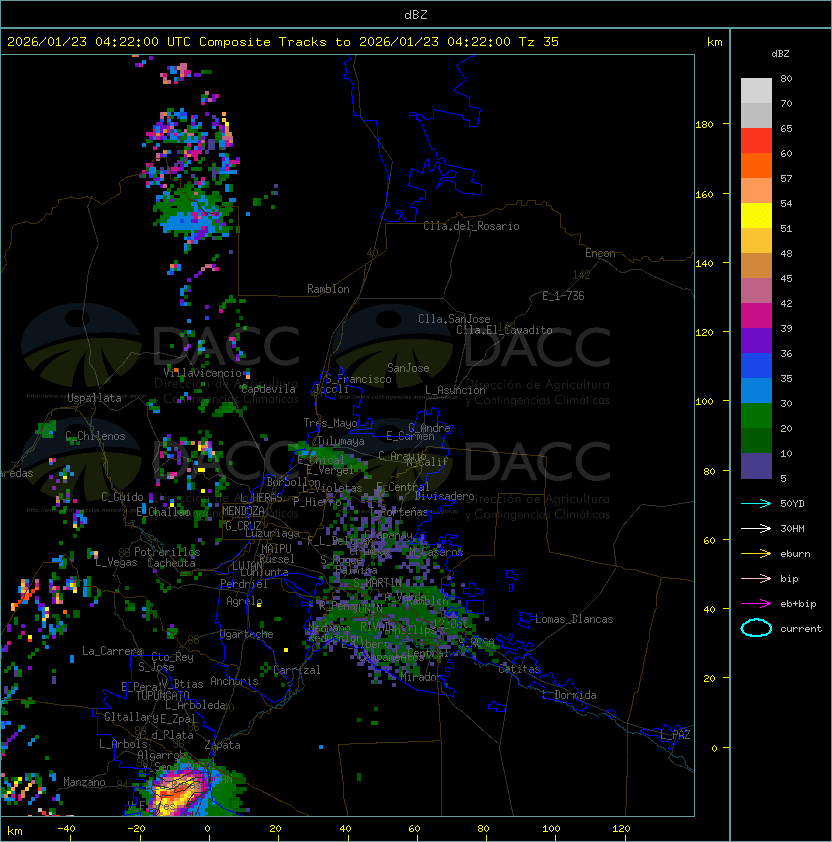Pick the light blue 35 dBZ legend color
The image size is (832, 842).
pos(756,390)
